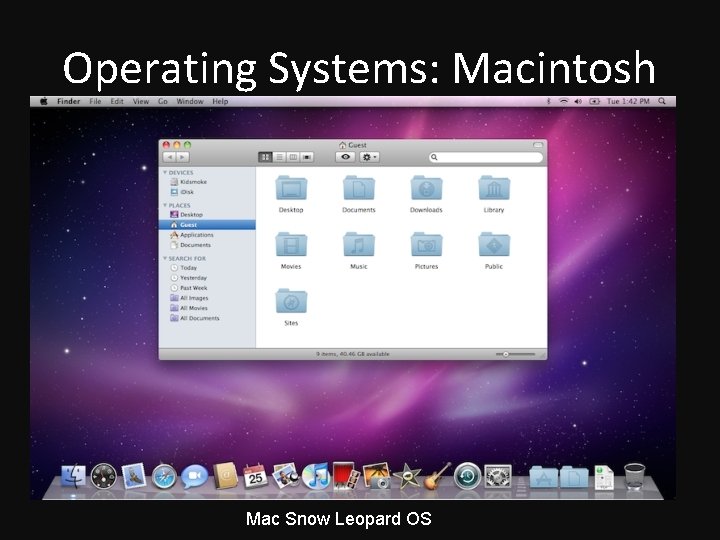The width and height of the screenshot is (720, 540).
Task: Launch iMovie star icon in dock
Action: click(x=407, y=476)
